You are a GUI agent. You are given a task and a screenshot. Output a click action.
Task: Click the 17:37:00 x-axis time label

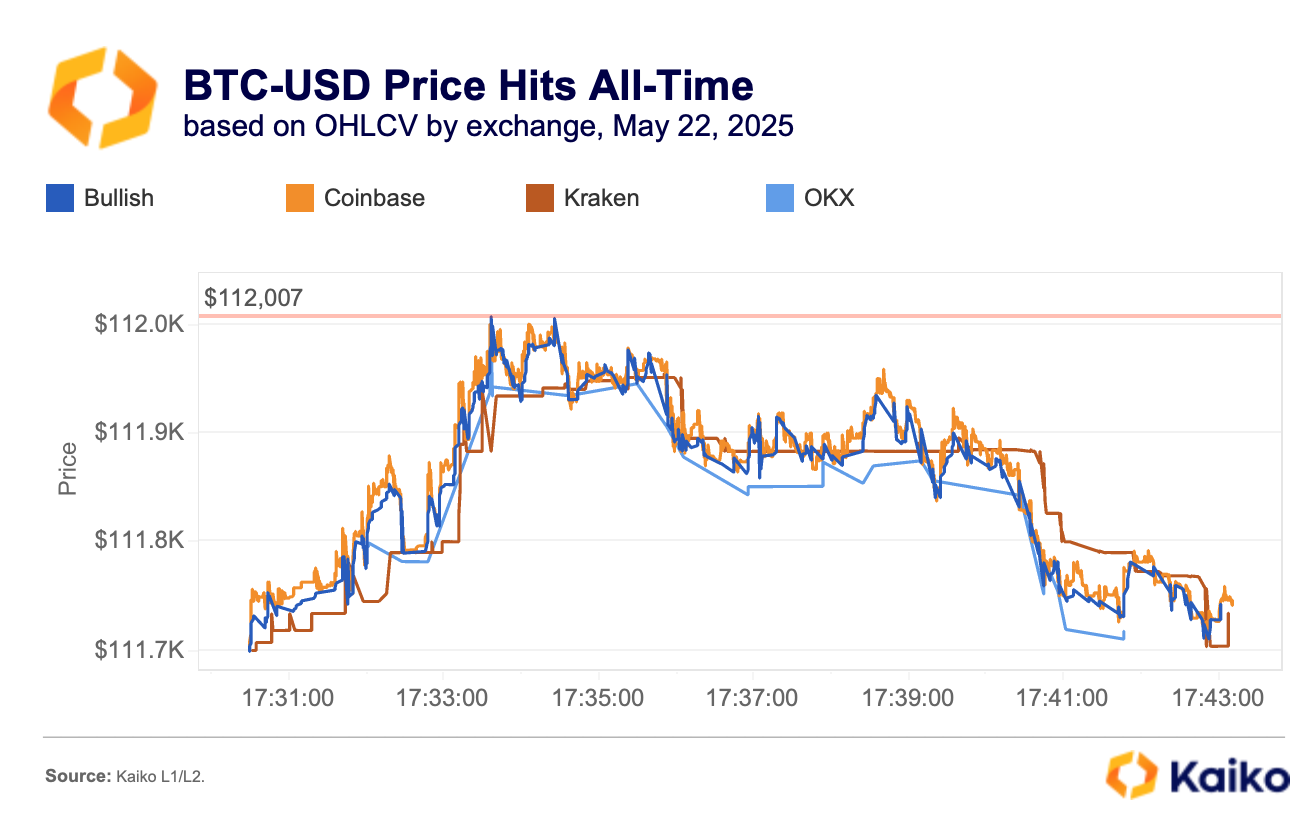click(752, 697)
